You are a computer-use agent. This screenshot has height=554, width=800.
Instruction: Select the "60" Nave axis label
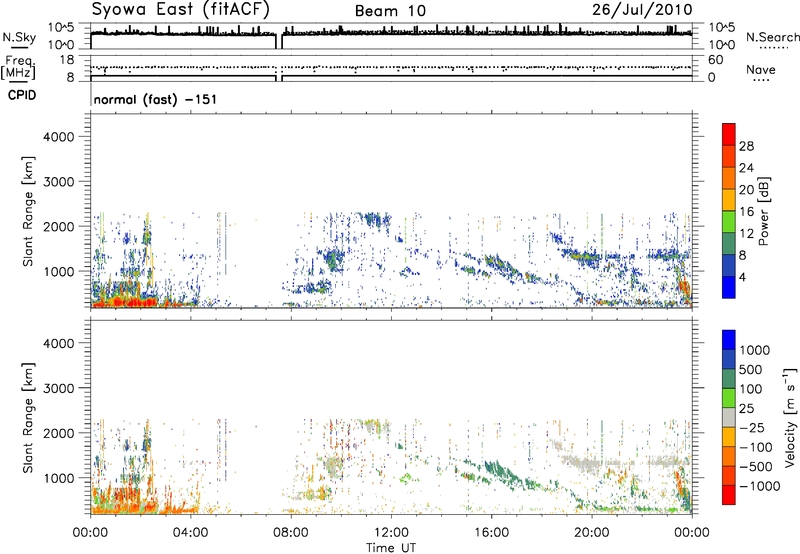click(x=715, y=60)
